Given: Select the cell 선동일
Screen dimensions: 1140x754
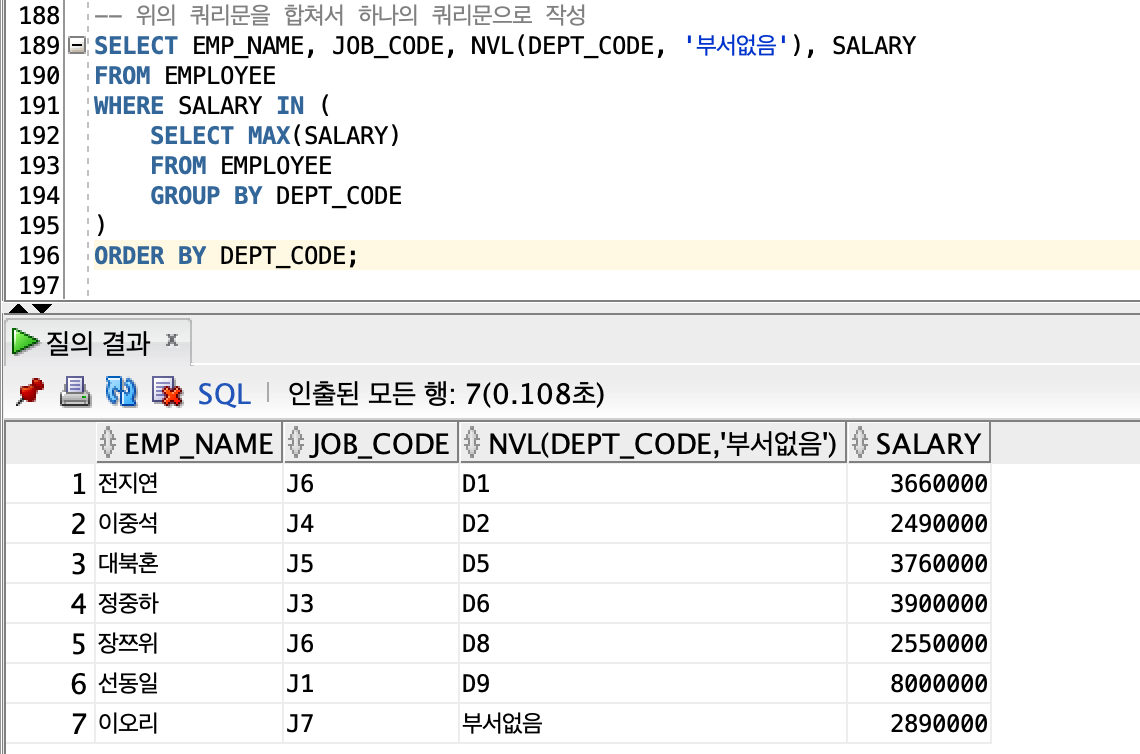Looking at the screenshot, I should point(189,683).
